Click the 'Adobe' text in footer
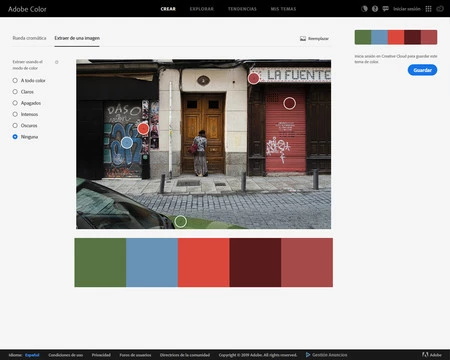 435,355
